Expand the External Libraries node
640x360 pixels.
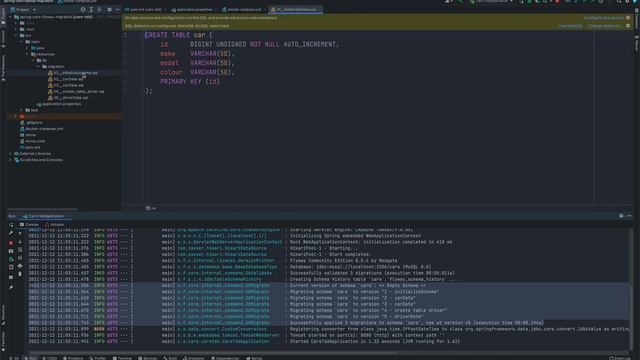click(10, 153)
